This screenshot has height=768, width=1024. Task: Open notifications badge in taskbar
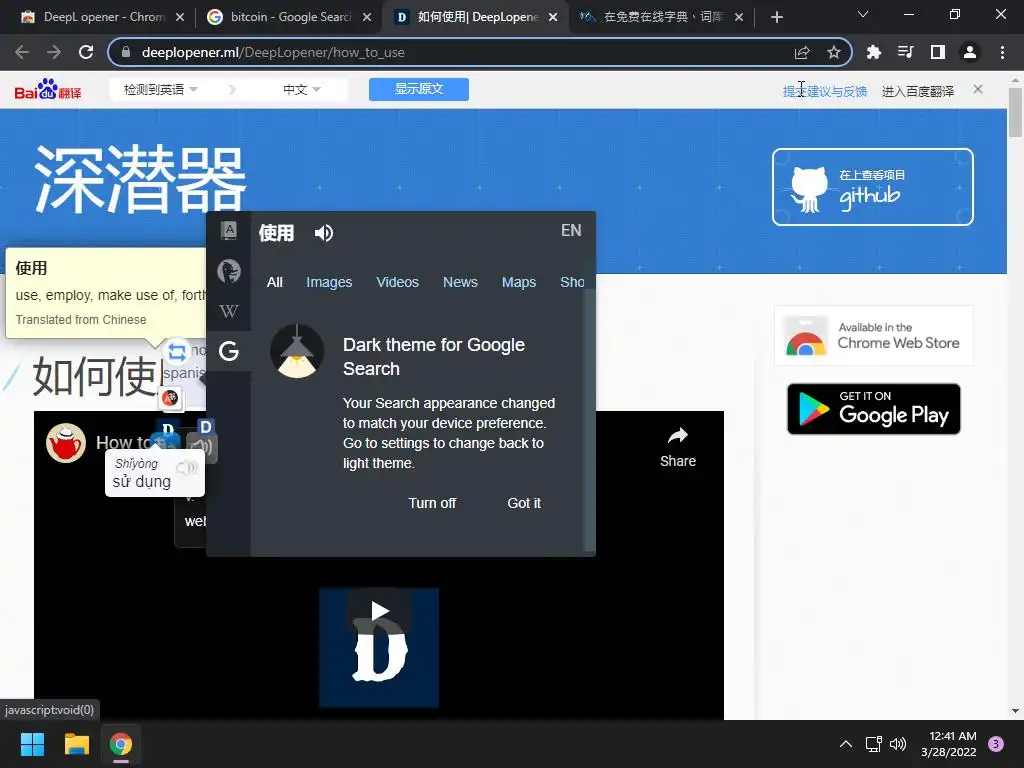tap(996, 744)
